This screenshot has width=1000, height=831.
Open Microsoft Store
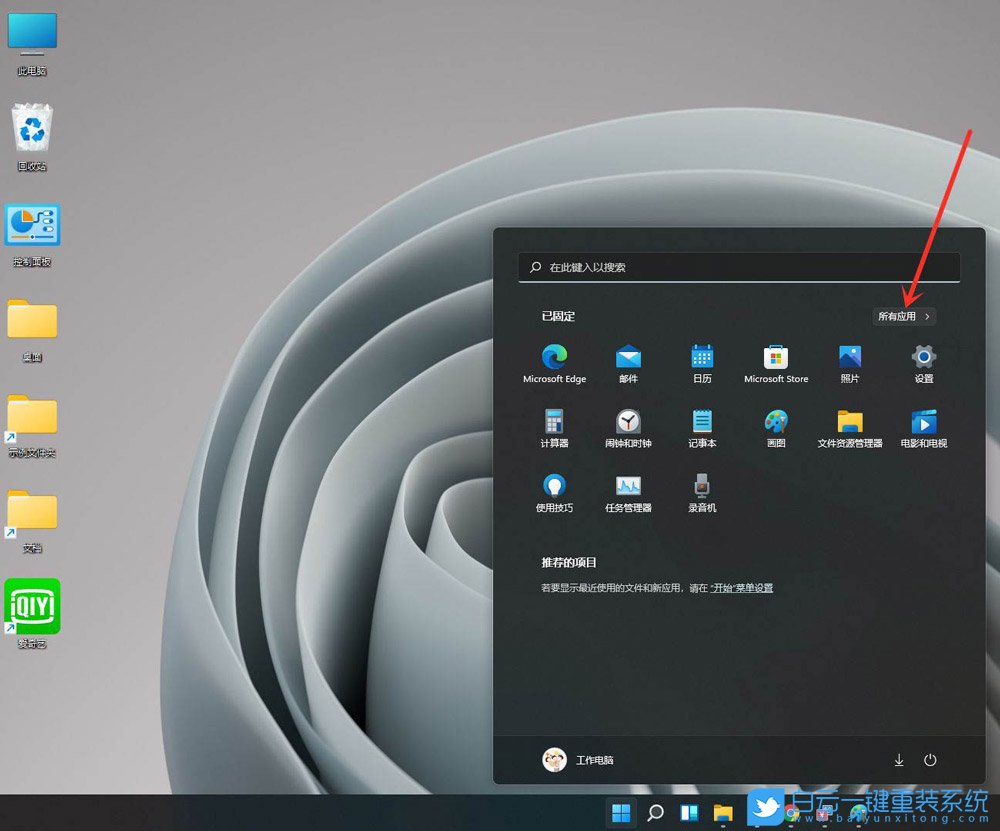pos(775,357)
